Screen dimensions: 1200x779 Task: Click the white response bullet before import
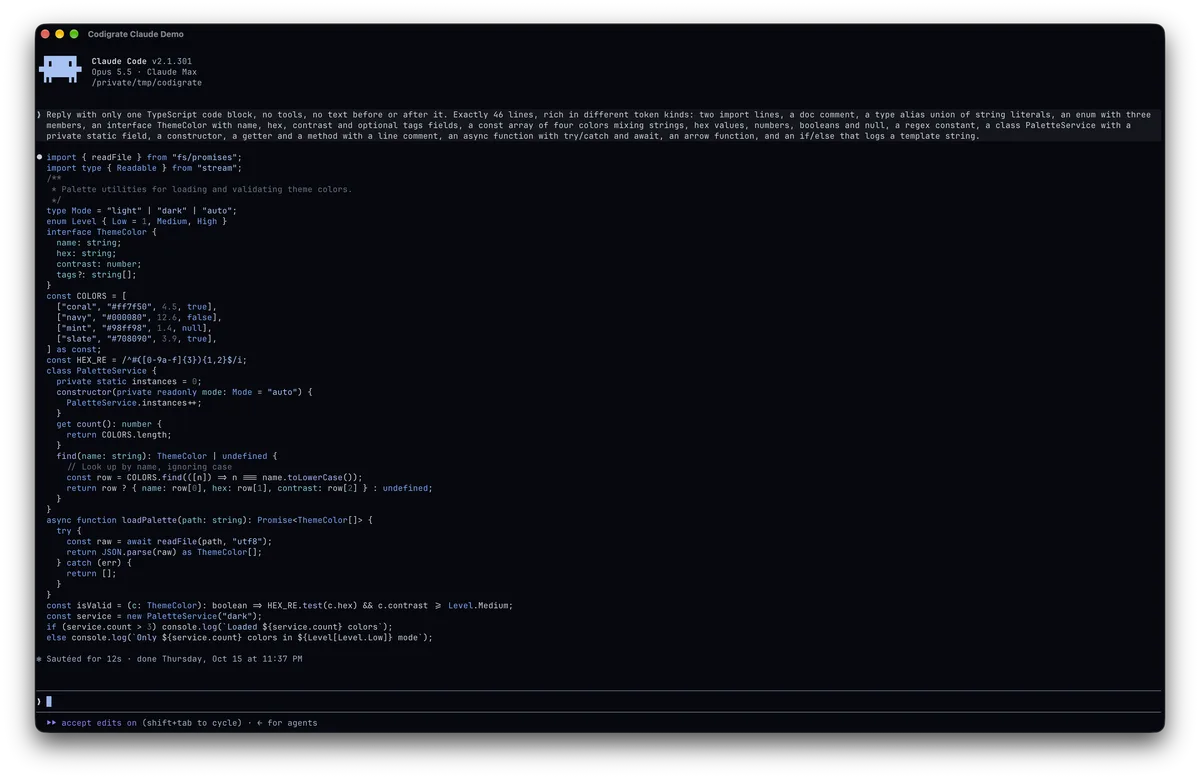pos(40,157)
